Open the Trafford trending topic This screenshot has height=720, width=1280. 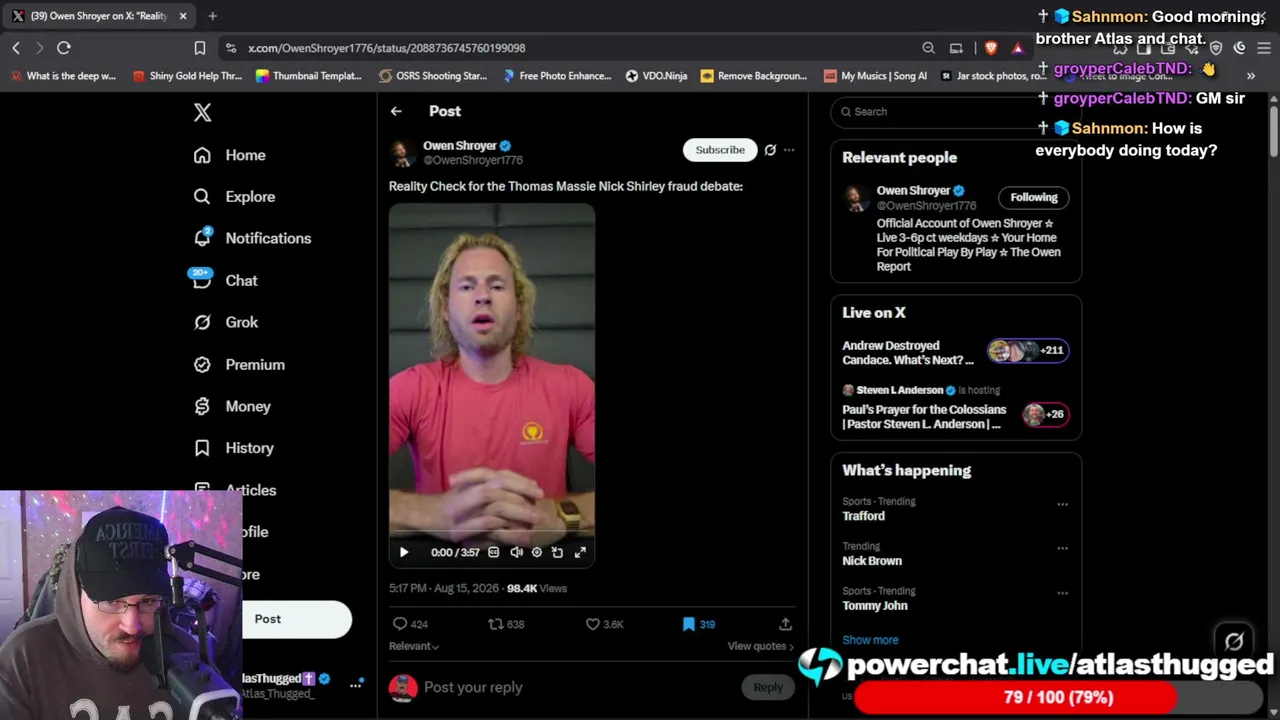pyautogui.click(x=863, y=516)
